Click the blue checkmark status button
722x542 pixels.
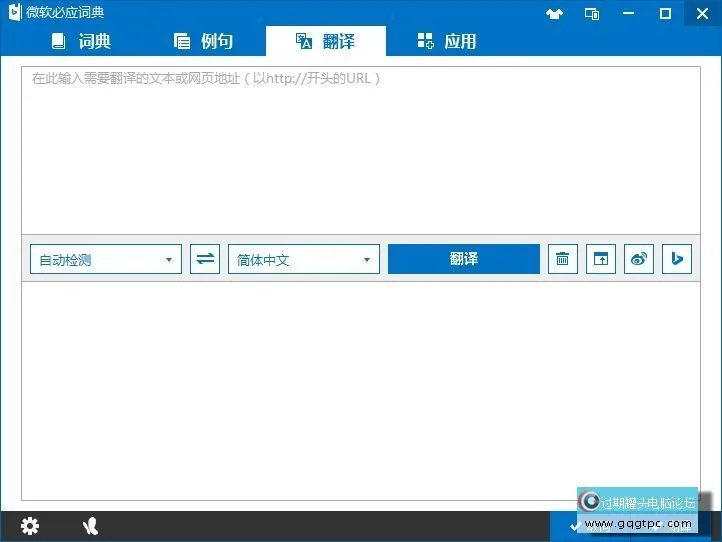tap(573, 526)
